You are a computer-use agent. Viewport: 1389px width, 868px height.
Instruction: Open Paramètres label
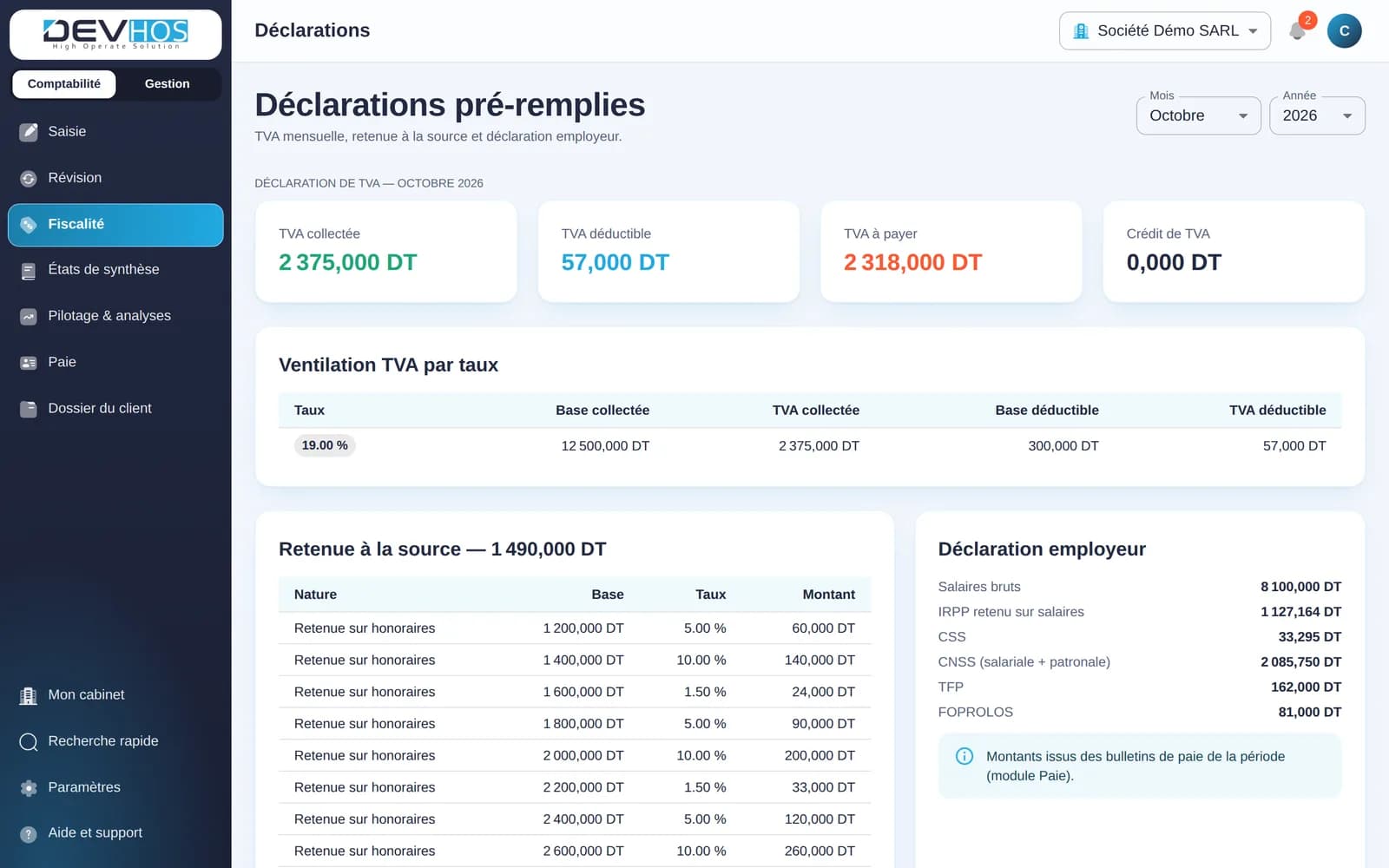click(84, 787)
